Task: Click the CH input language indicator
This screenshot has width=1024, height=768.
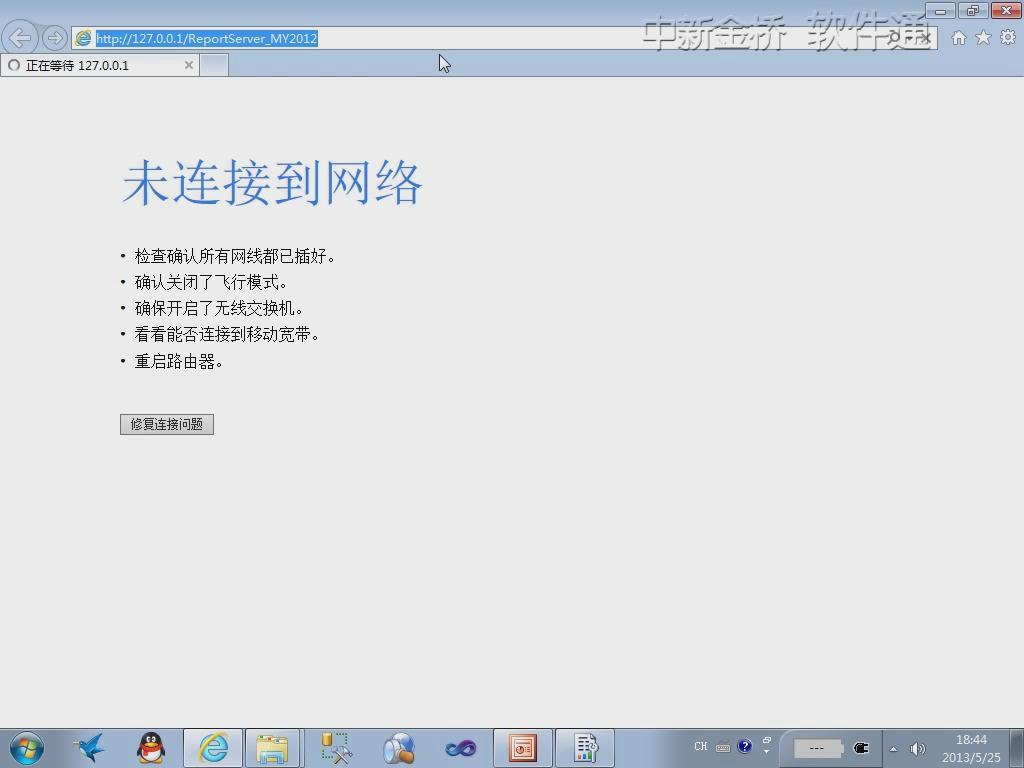Action: 701,746
